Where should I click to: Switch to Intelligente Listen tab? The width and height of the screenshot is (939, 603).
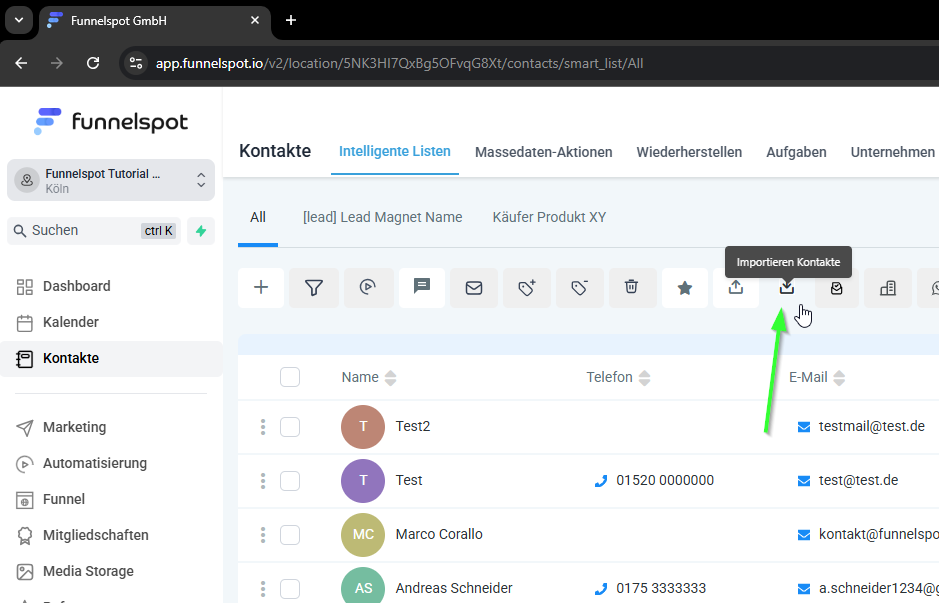coord(395,151)
